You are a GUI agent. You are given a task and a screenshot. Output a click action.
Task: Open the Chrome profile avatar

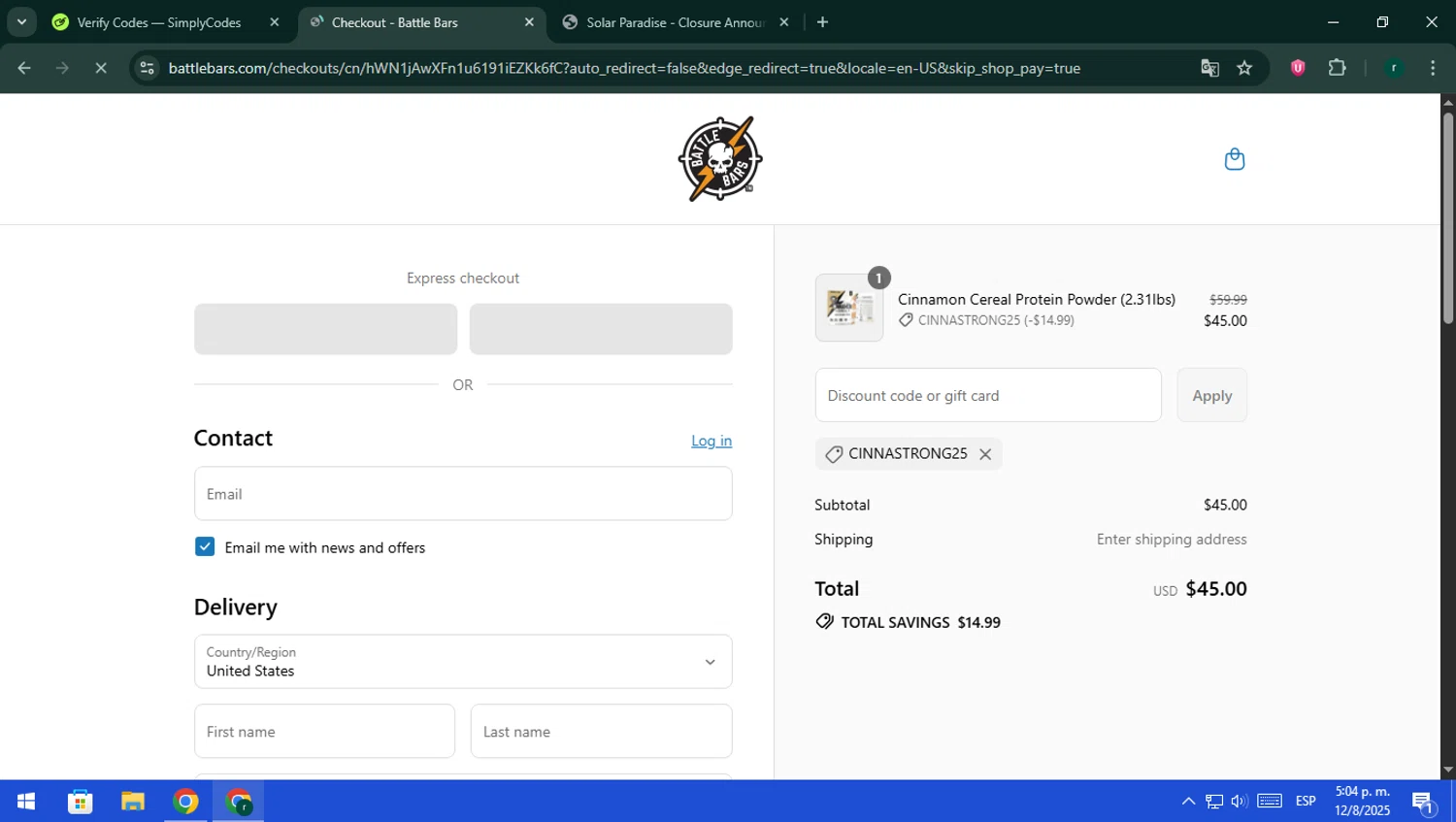1394,68
